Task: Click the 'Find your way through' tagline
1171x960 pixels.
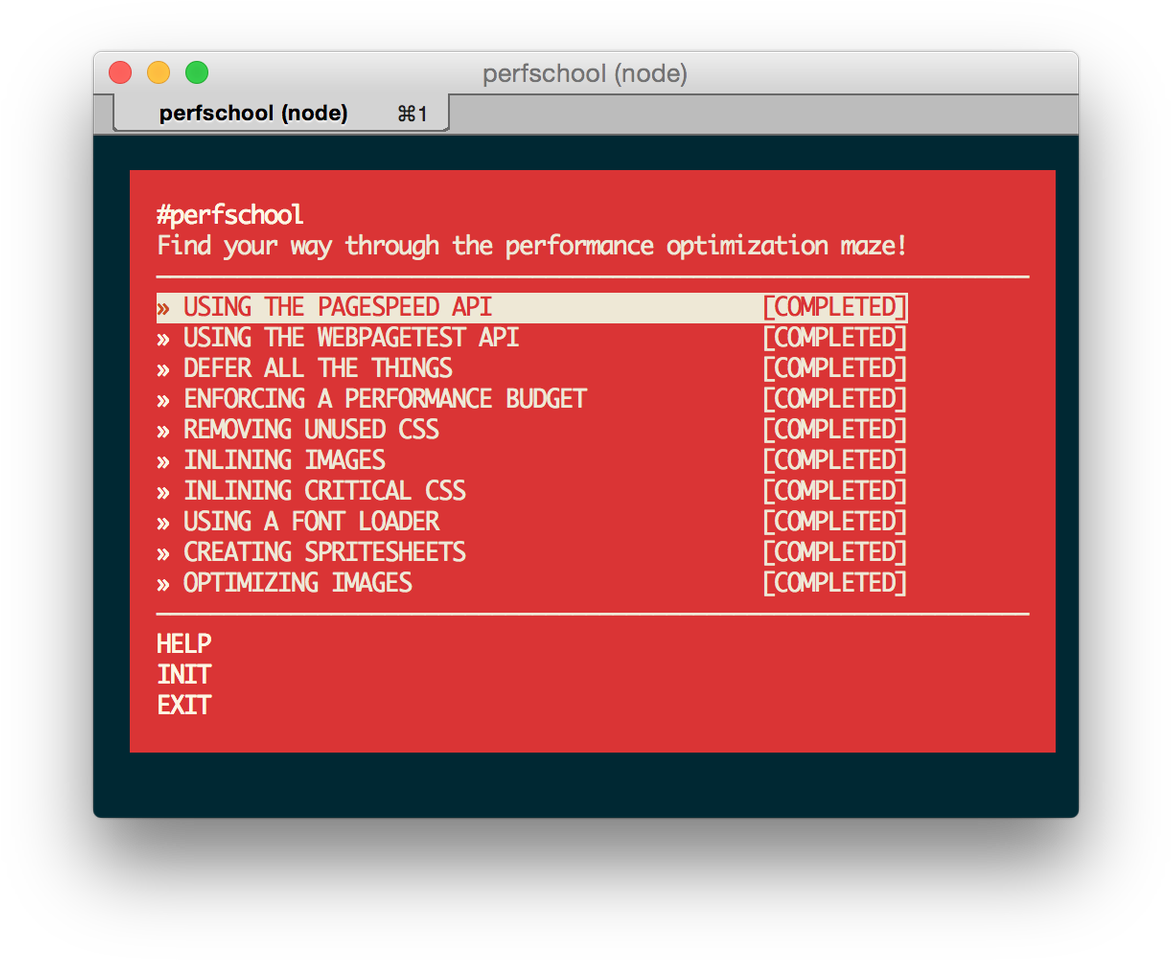Action: point(532,246)
